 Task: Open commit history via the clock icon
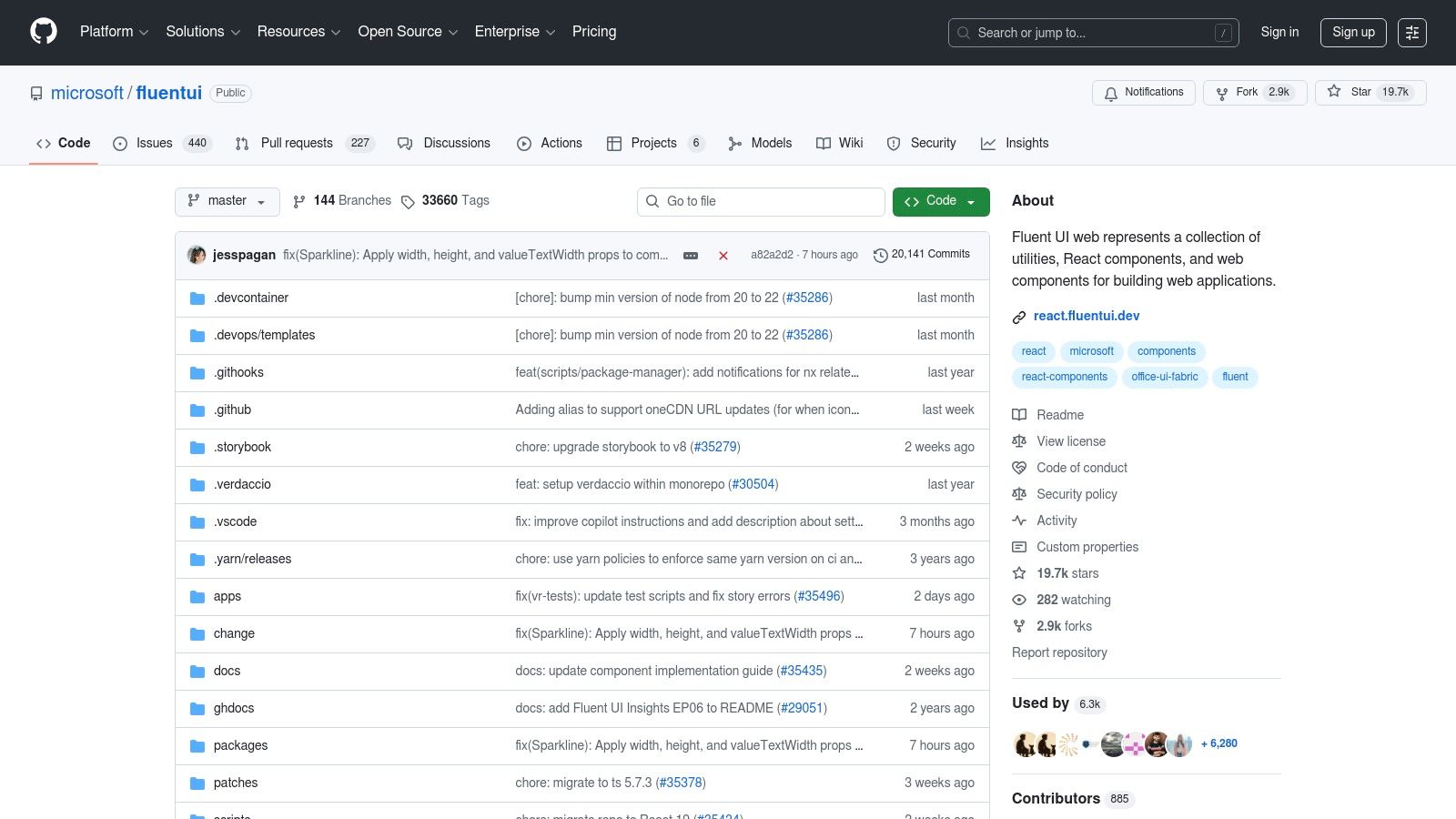coord(880,255)
